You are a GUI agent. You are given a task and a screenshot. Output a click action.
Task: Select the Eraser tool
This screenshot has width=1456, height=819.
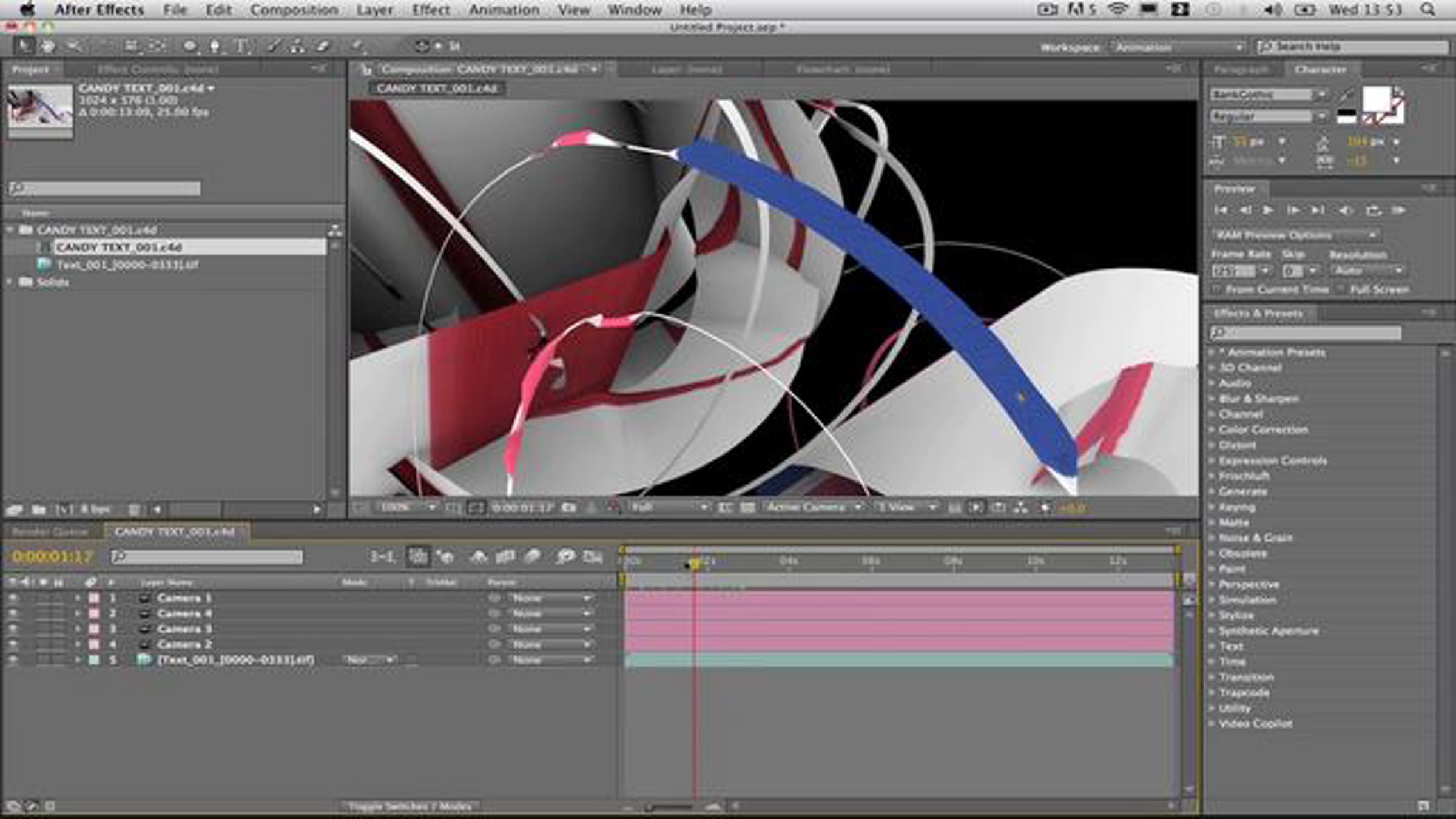323,45
